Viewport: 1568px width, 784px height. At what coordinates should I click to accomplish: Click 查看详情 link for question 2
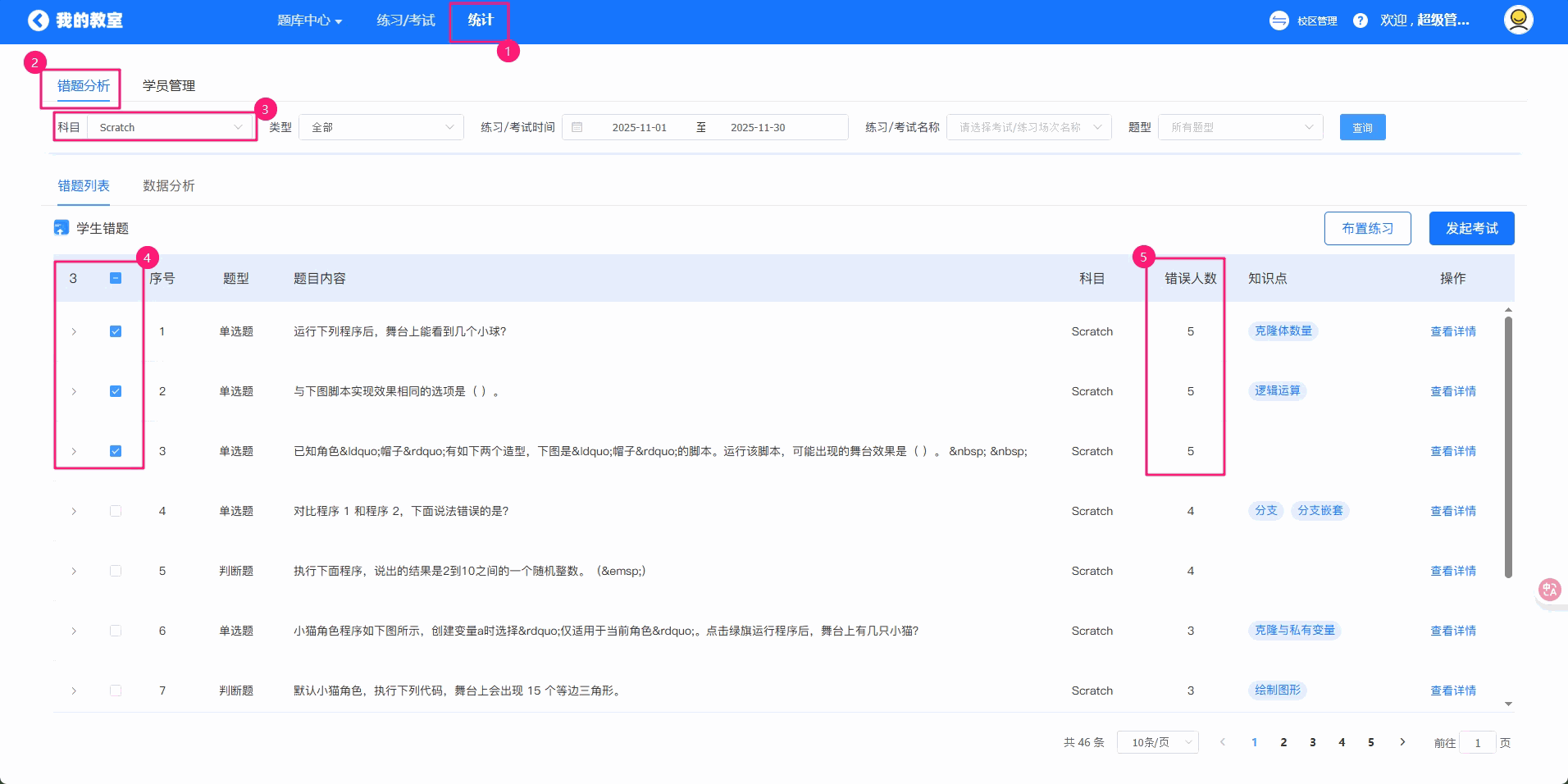1452,391
